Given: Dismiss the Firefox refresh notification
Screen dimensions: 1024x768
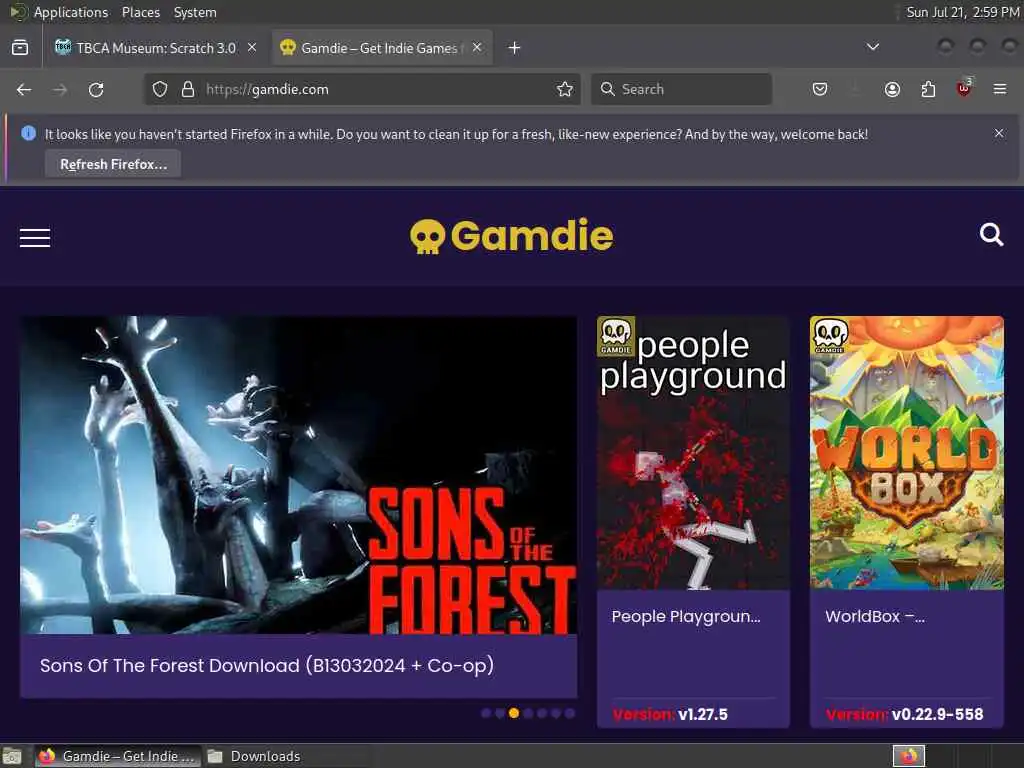Looking at the screenshot, I should [999, 133].
